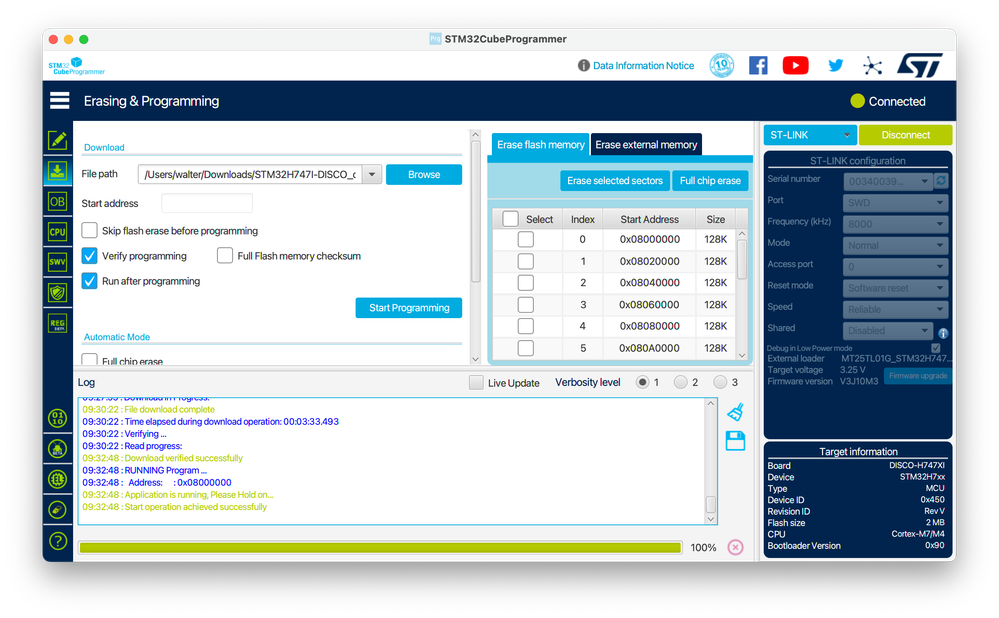Open the Reset mode dropdown
This screenshot has height=618, width=999.
pyautogui.click(x=896, y=288)
